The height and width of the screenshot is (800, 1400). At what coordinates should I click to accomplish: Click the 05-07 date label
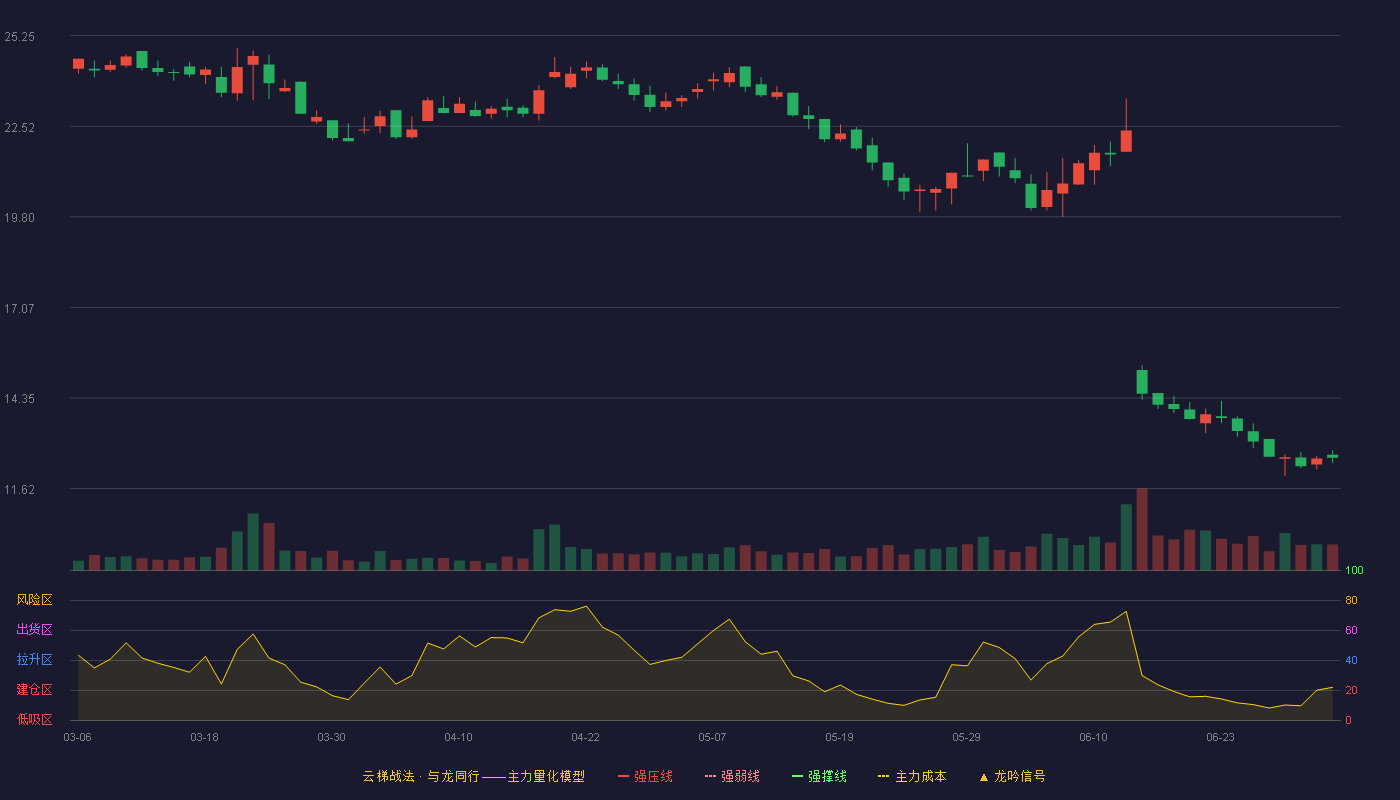(712, 737)
